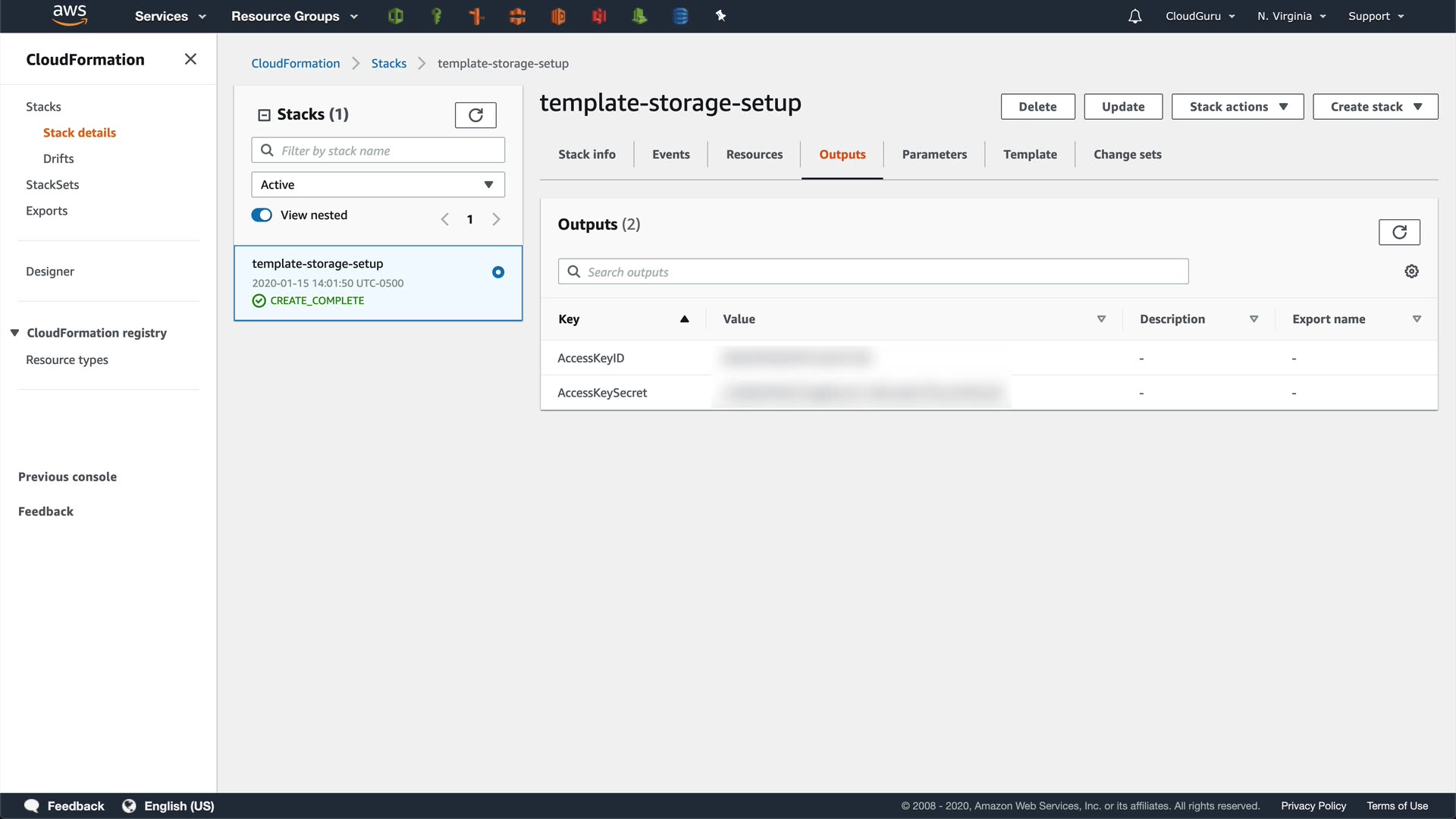The width and height of the screenshot is (1456, 819).
Task: Go to next page of stacks
Action: click(496, 219)
